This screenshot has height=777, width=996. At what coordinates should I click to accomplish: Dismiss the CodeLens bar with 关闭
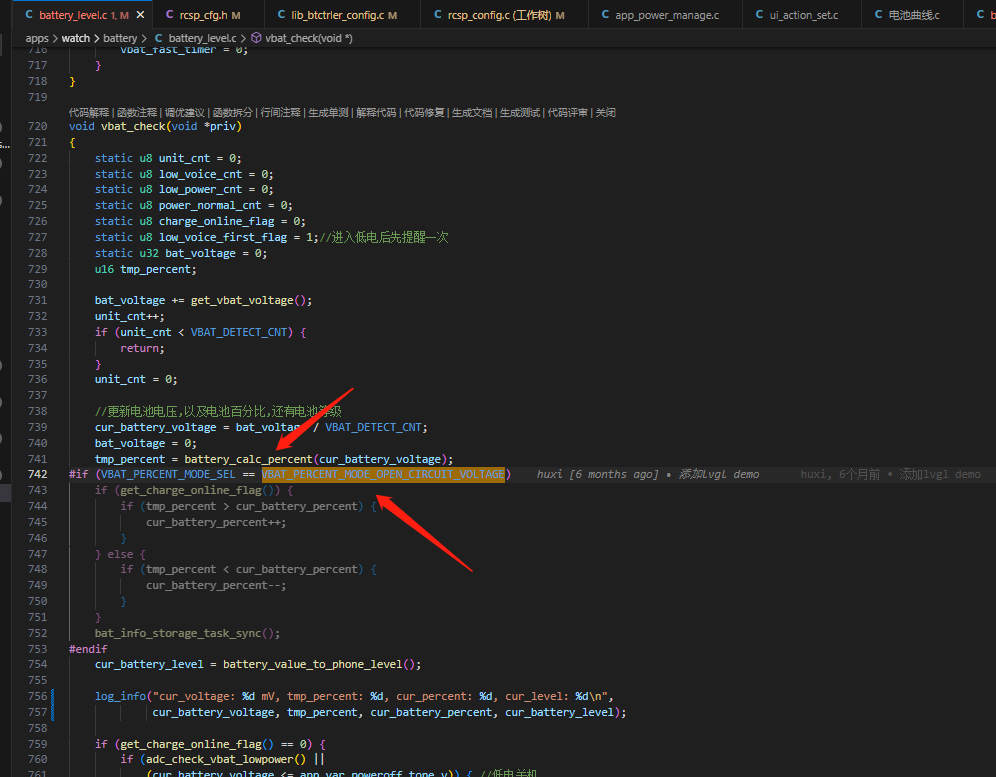tap(605, 112)
